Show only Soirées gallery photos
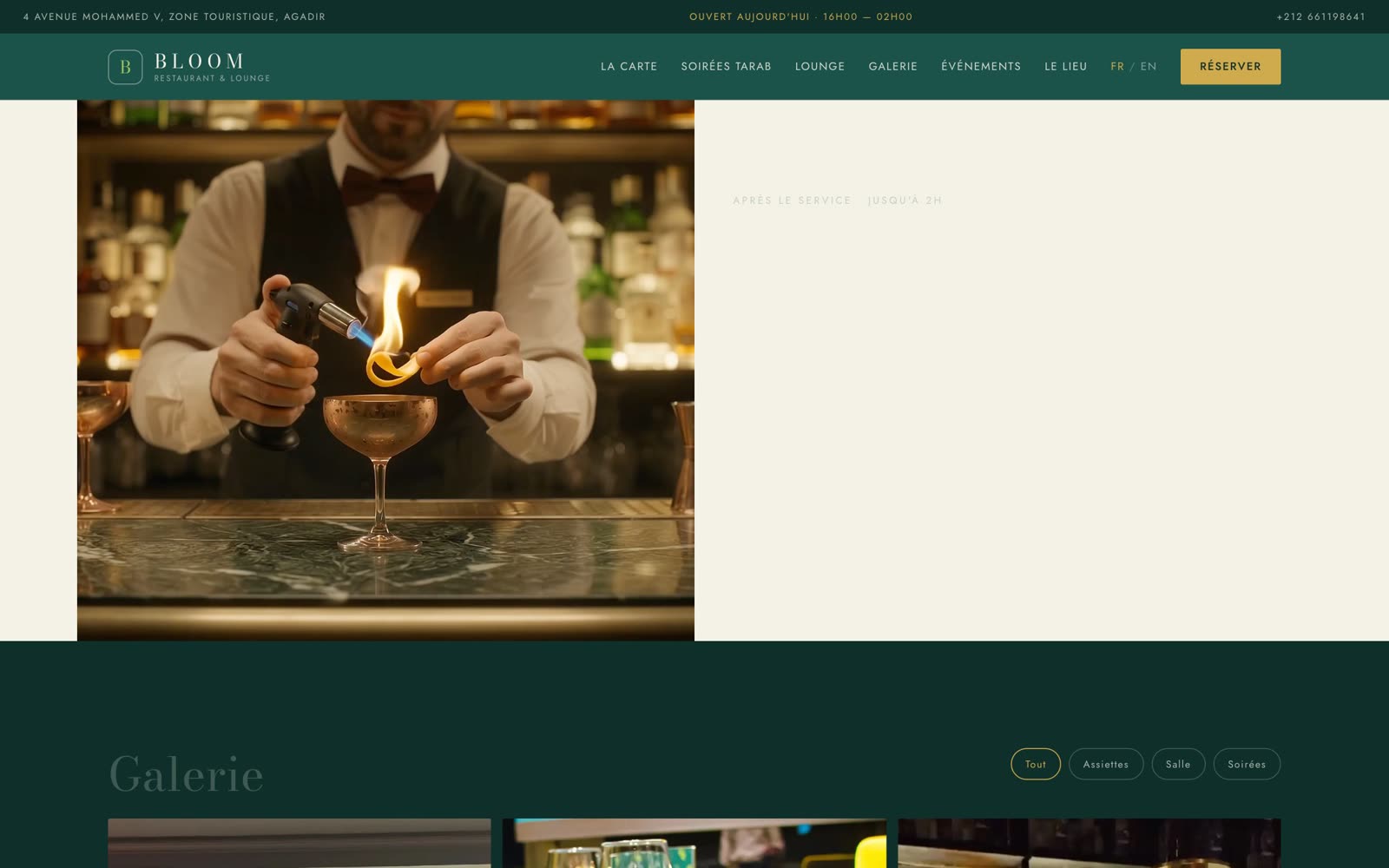The height and width of the screenshot is (868, 1389). pos(1247,764)
